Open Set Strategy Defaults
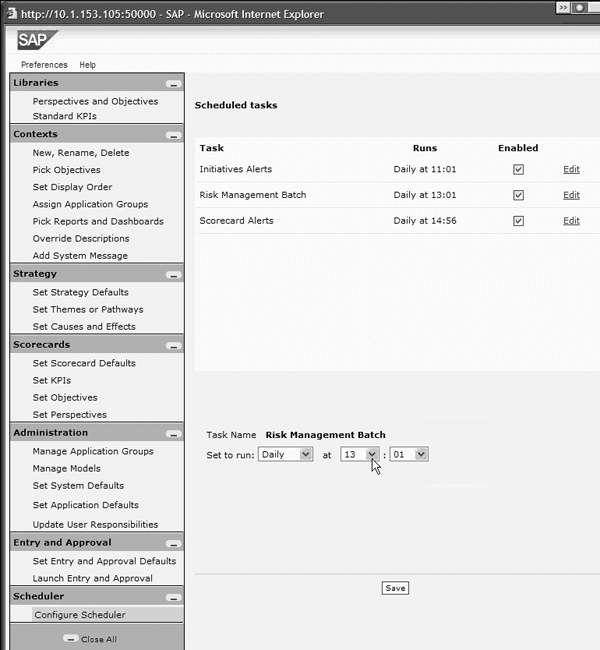This screenshot has height=650, width=600. click(x=80, y=292)
